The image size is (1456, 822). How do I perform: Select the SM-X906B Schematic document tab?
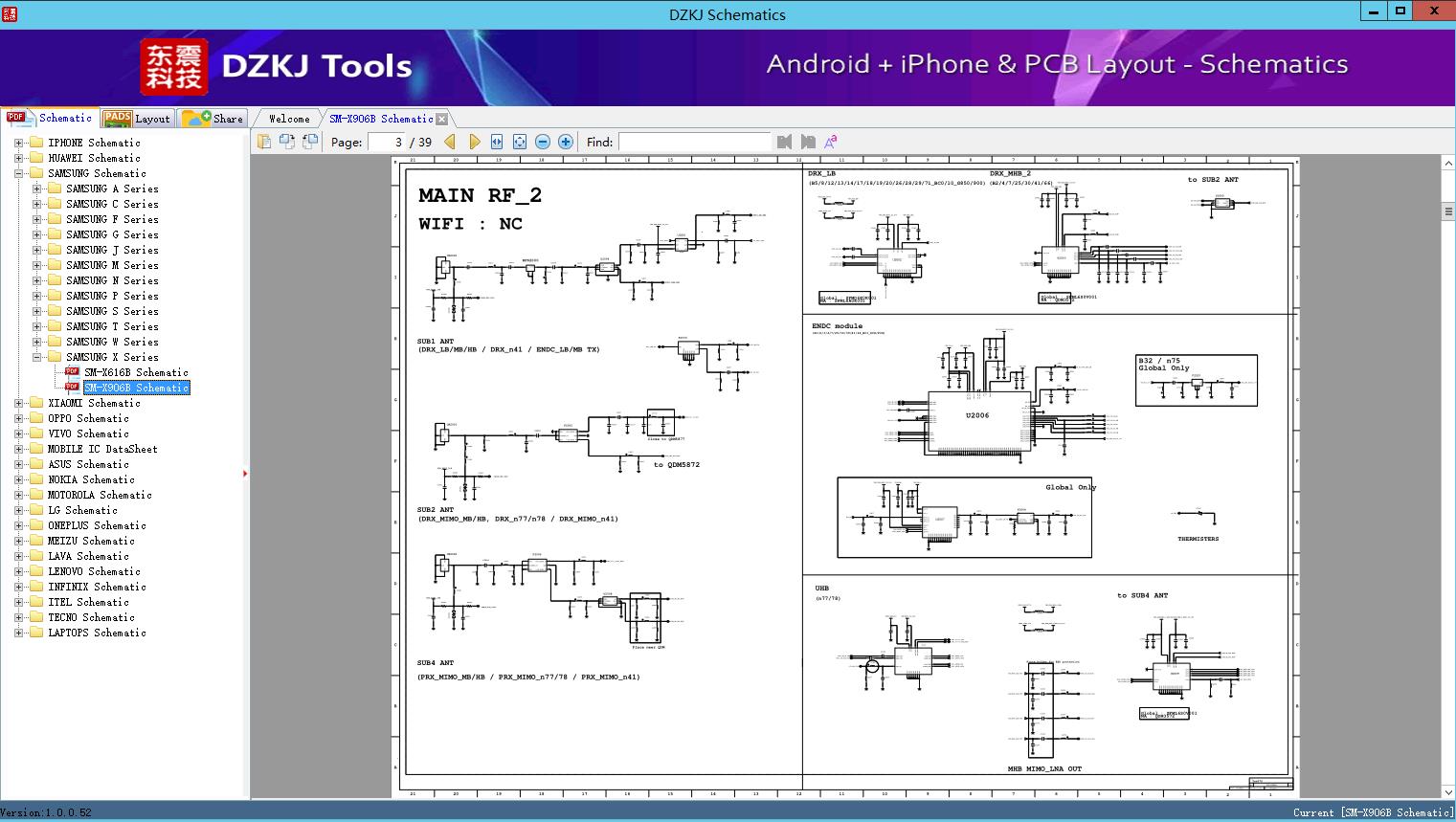pyautogui.click(x=381, y=119)
